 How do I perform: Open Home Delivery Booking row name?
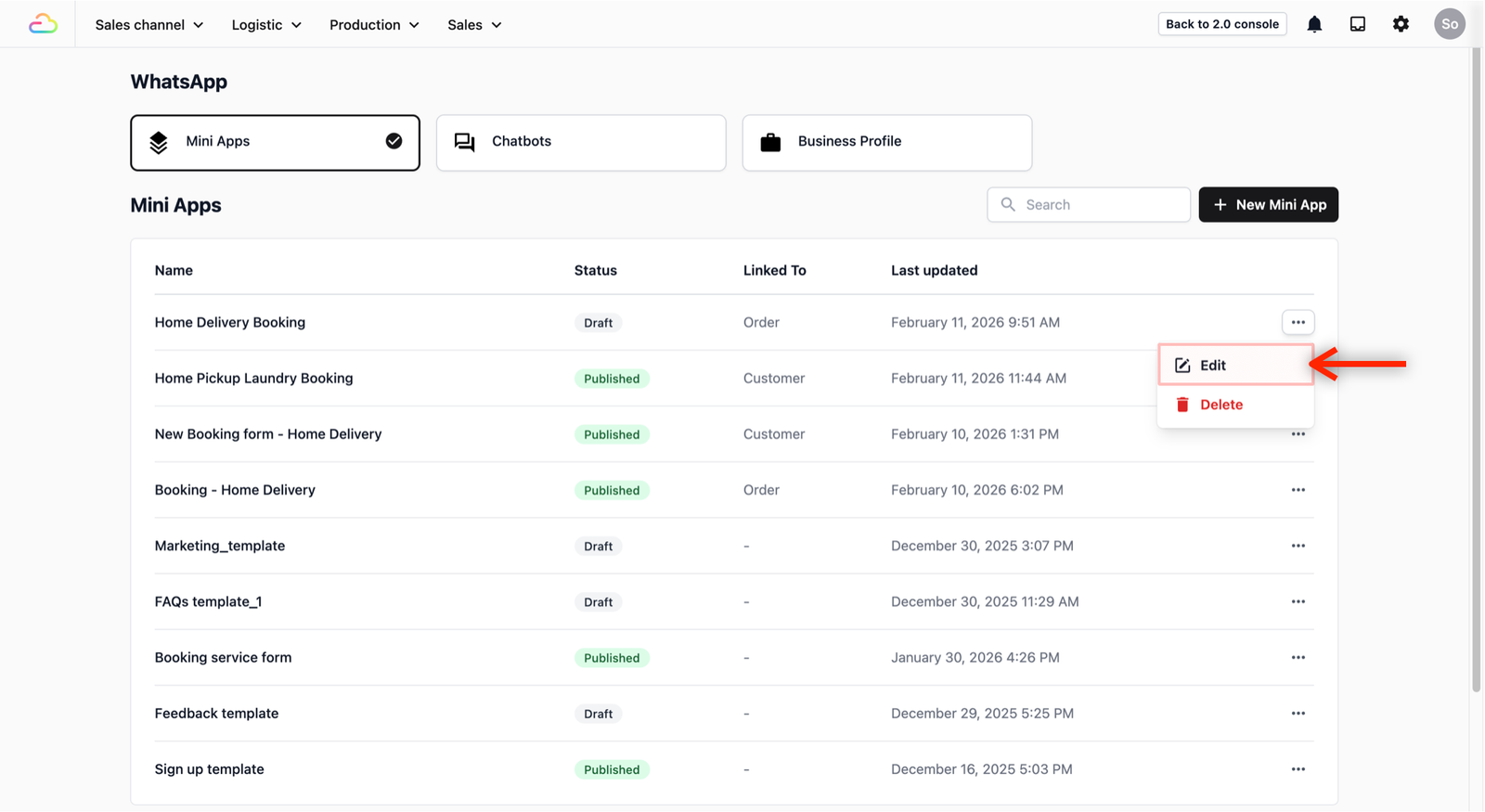coord(230,322)
